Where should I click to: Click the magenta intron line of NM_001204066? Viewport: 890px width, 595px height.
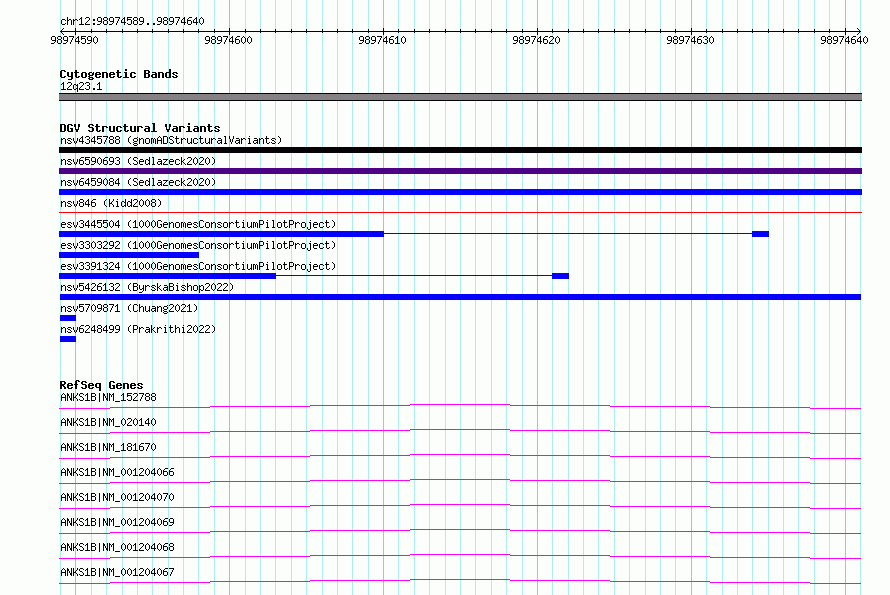coord(460,481)
